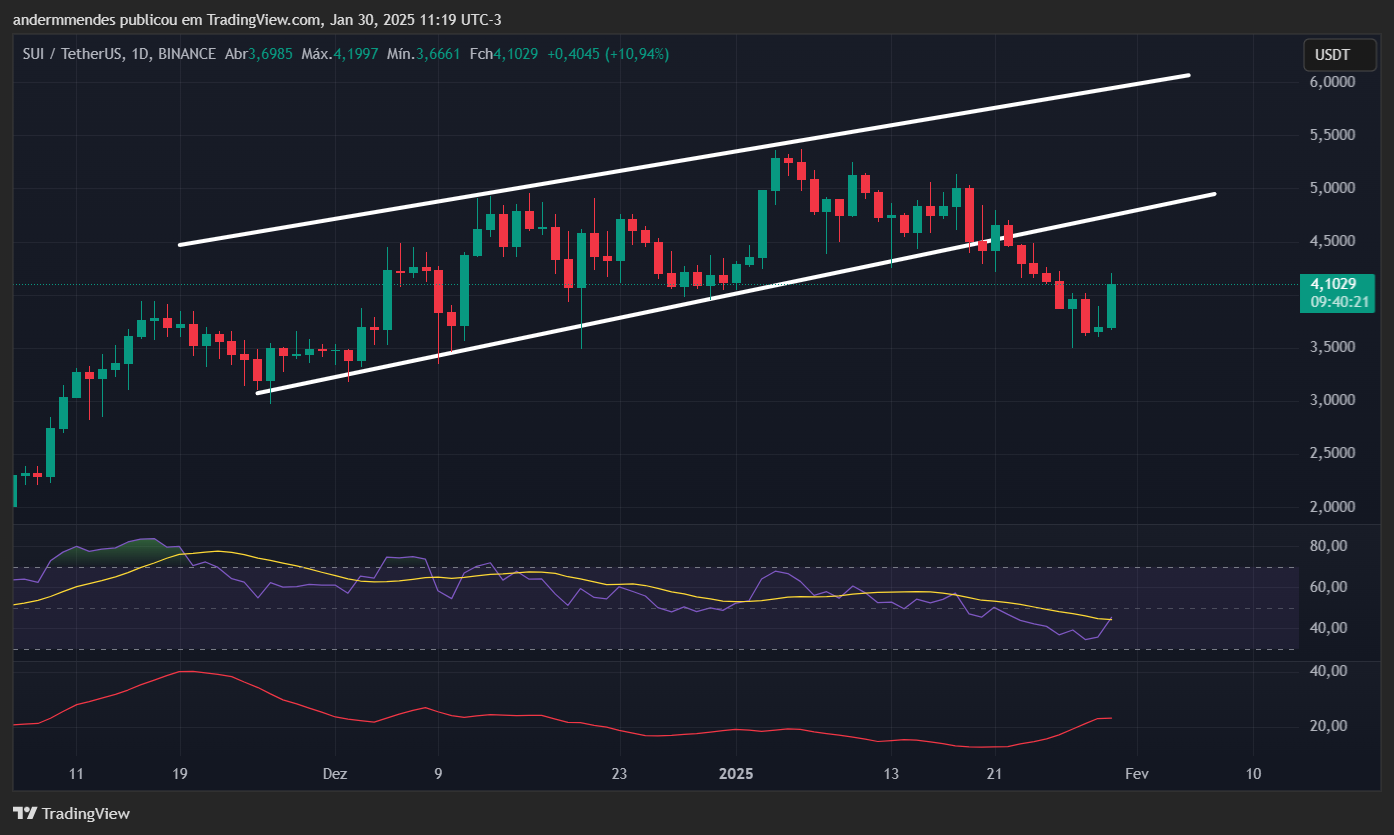Click the Fev date label

(1137, 774)
